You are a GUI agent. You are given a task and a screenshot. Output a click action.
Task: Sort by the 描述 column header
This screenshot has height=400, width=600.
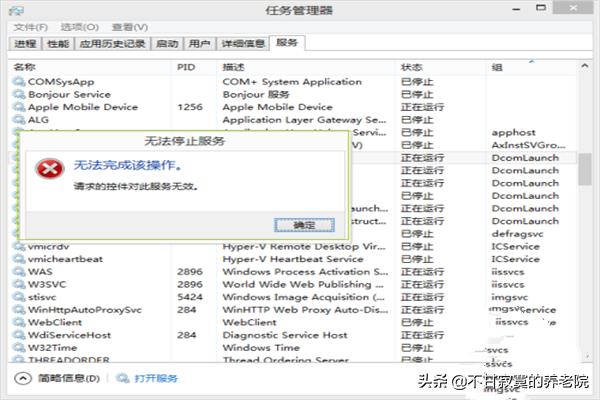click(x=233, y=67)
